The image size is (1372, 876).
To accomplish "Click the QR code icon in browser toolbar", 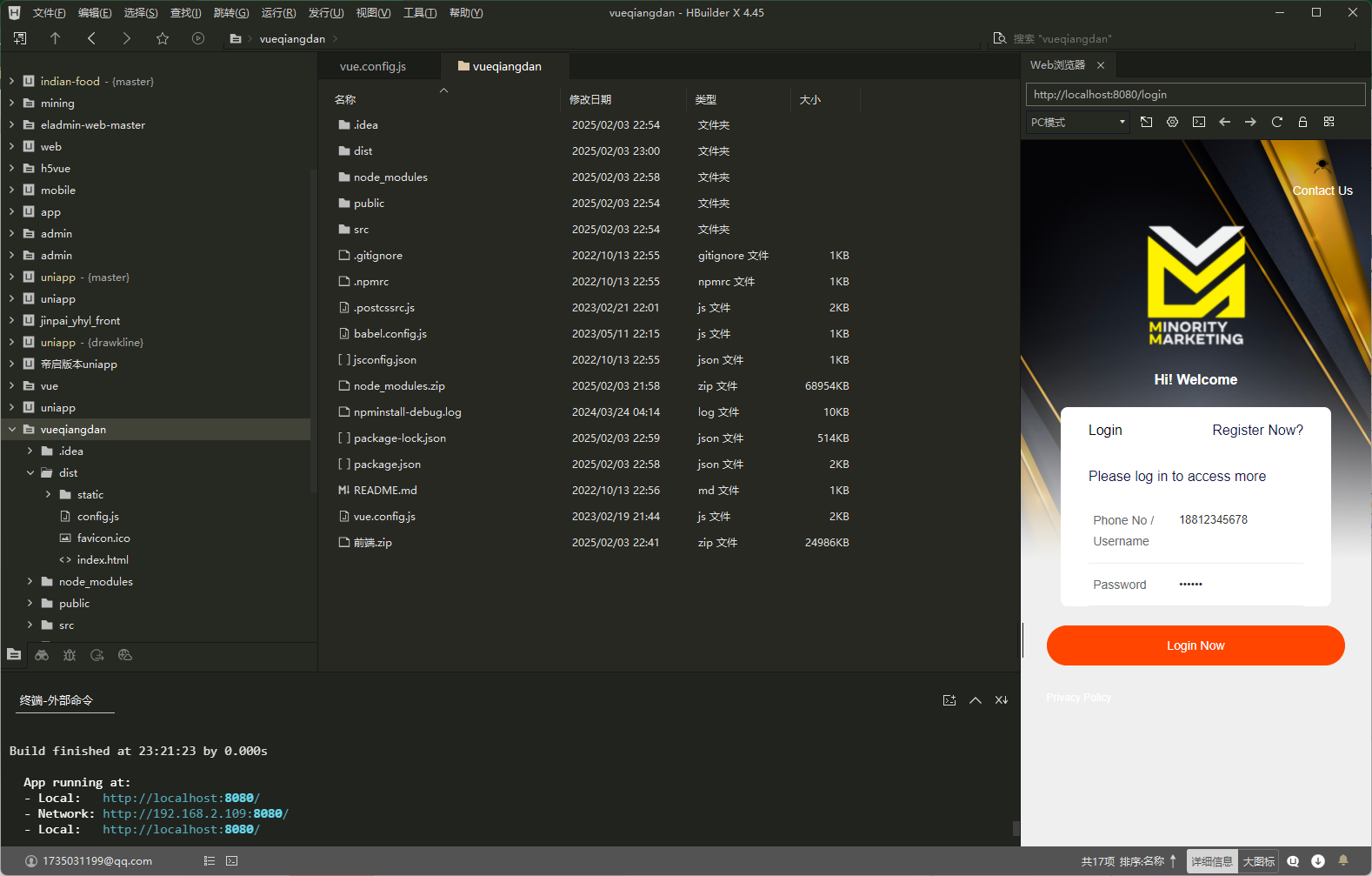I will [1329, 122].
